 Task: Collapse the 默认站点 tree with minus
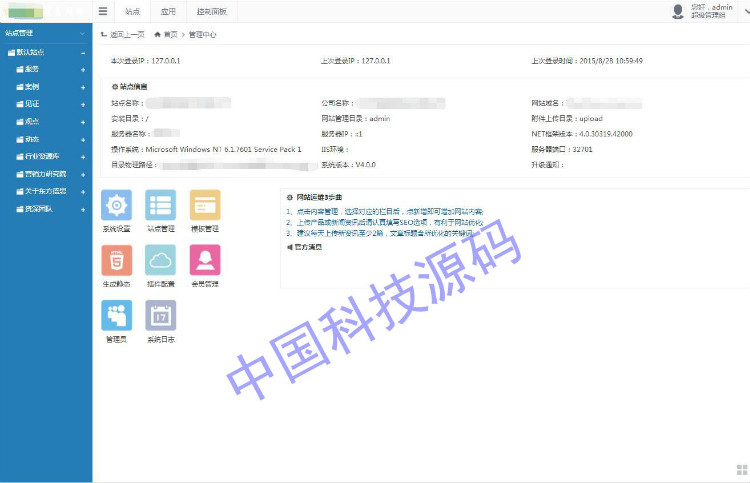tap(83, 53)
